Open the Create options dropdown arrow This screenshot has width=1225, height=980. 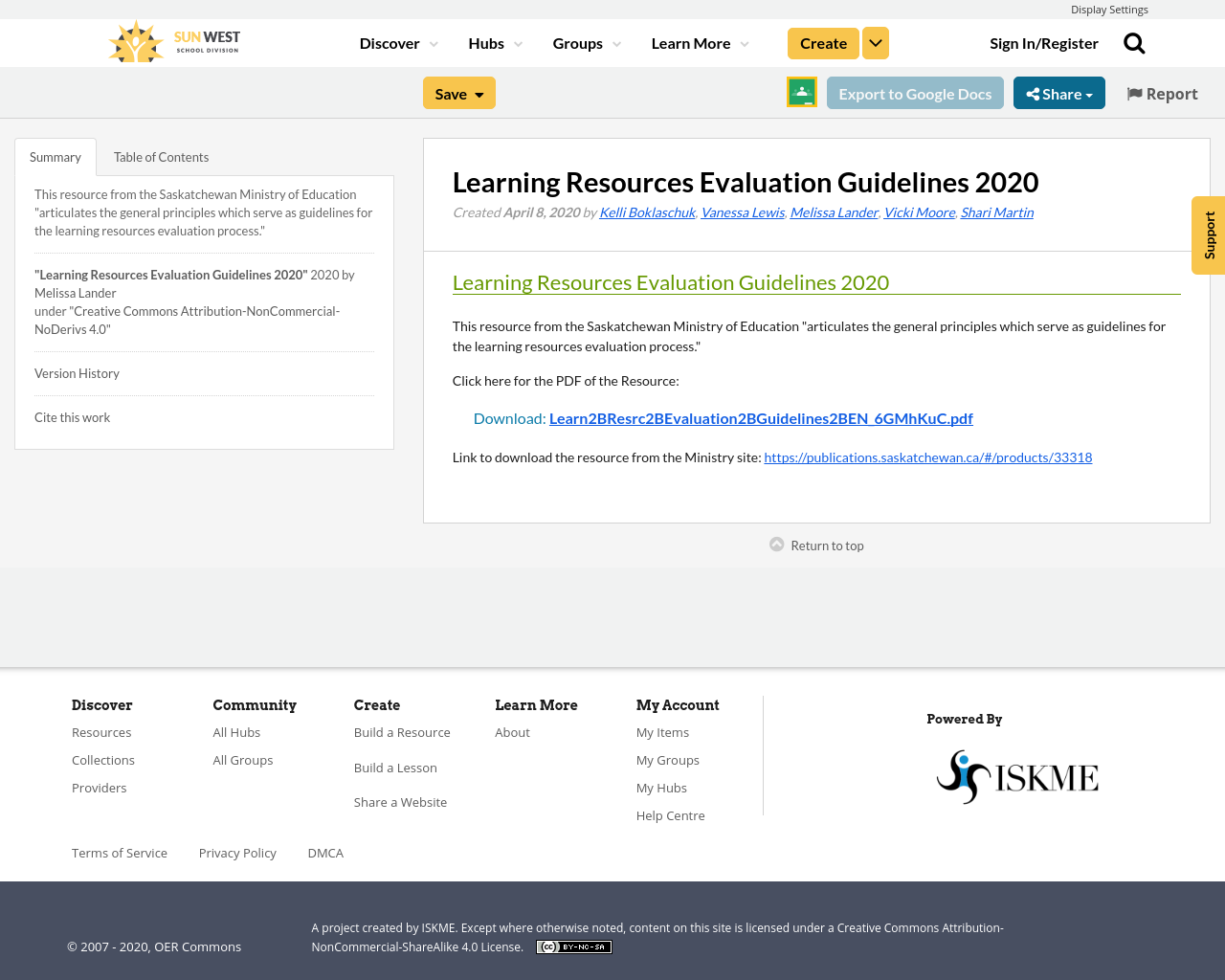point(875,42)
